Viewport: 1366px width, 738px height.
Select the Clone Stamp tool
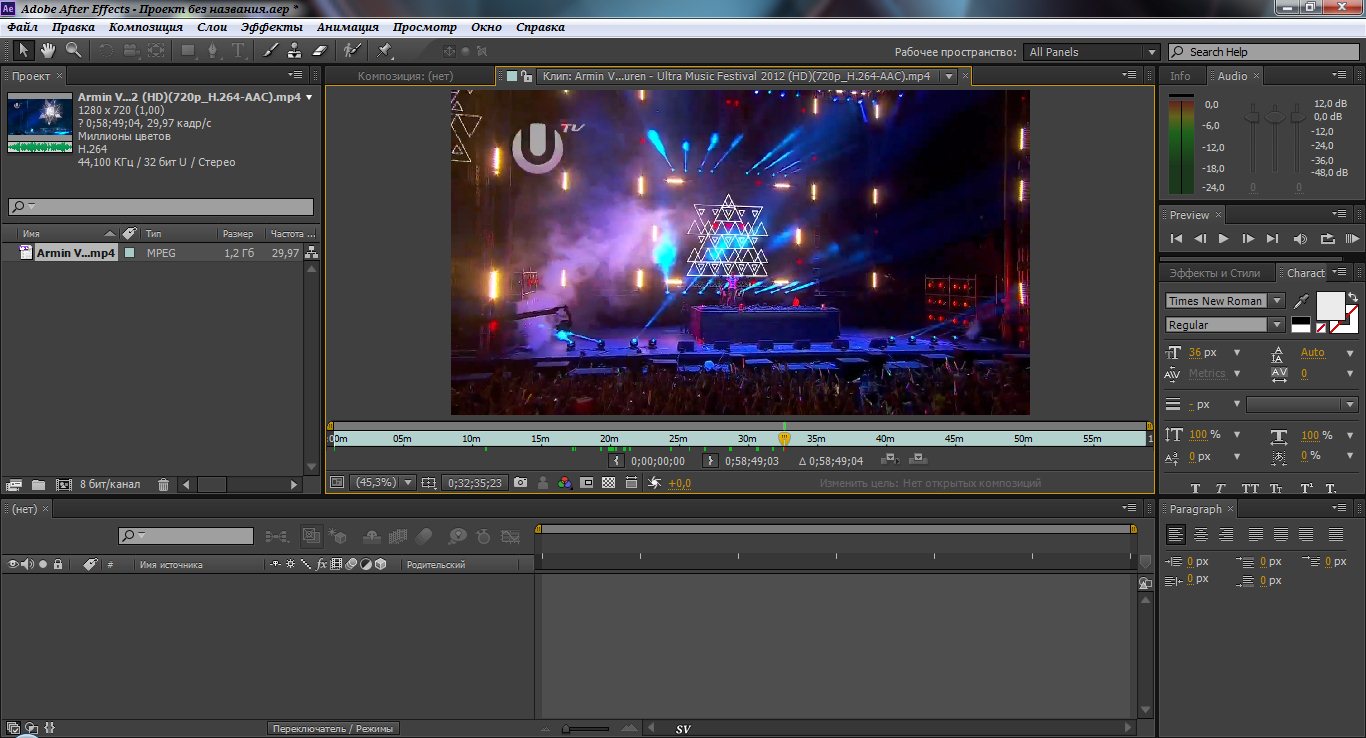tap(294, 50)
